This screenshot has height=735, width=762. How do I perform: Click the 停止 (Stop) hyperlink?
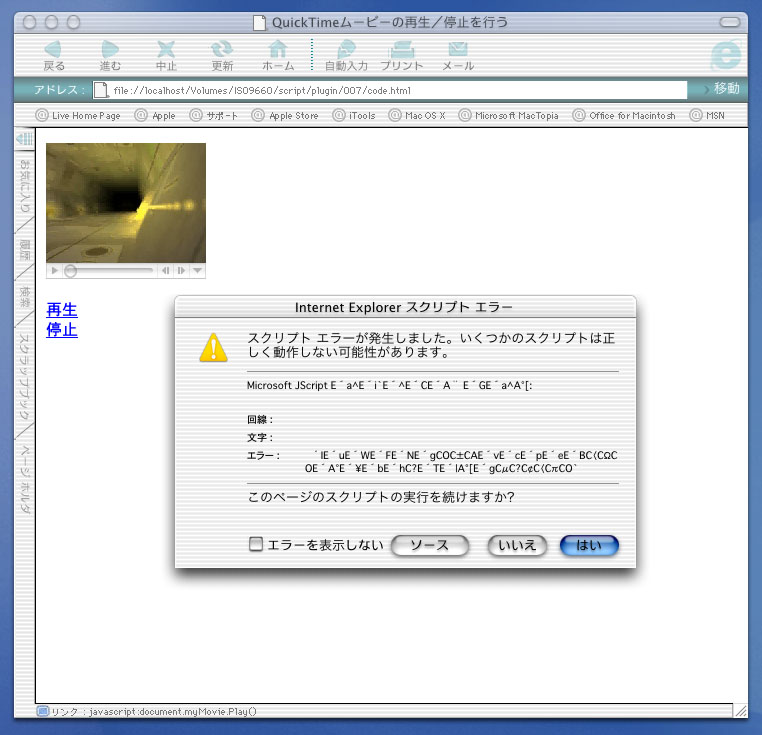[x=62, y=330]
